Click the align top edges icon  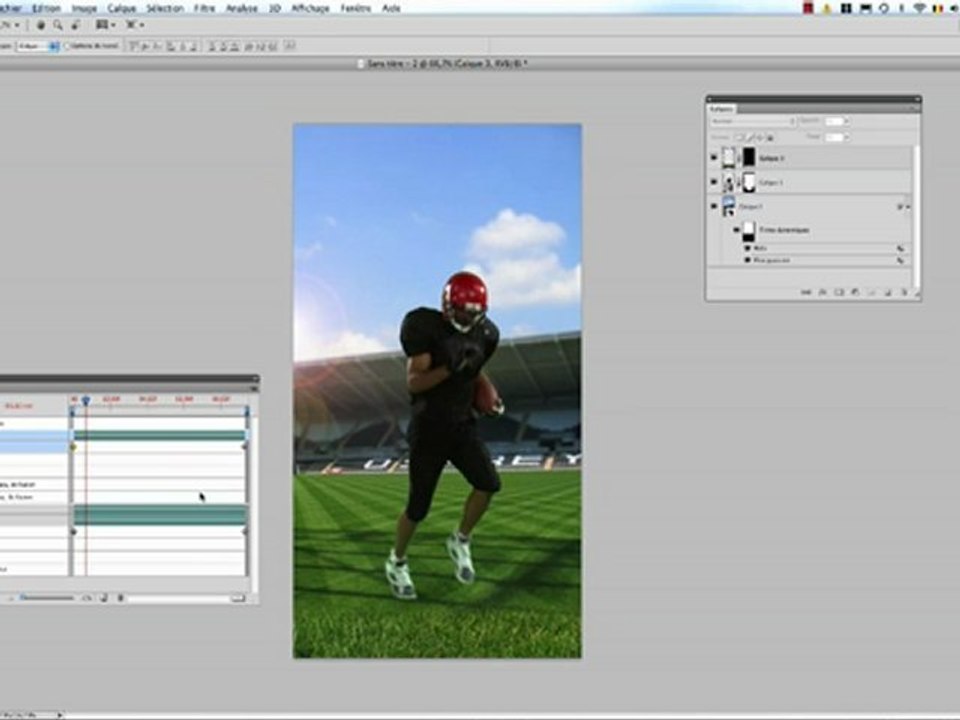[x=133, y=46]
